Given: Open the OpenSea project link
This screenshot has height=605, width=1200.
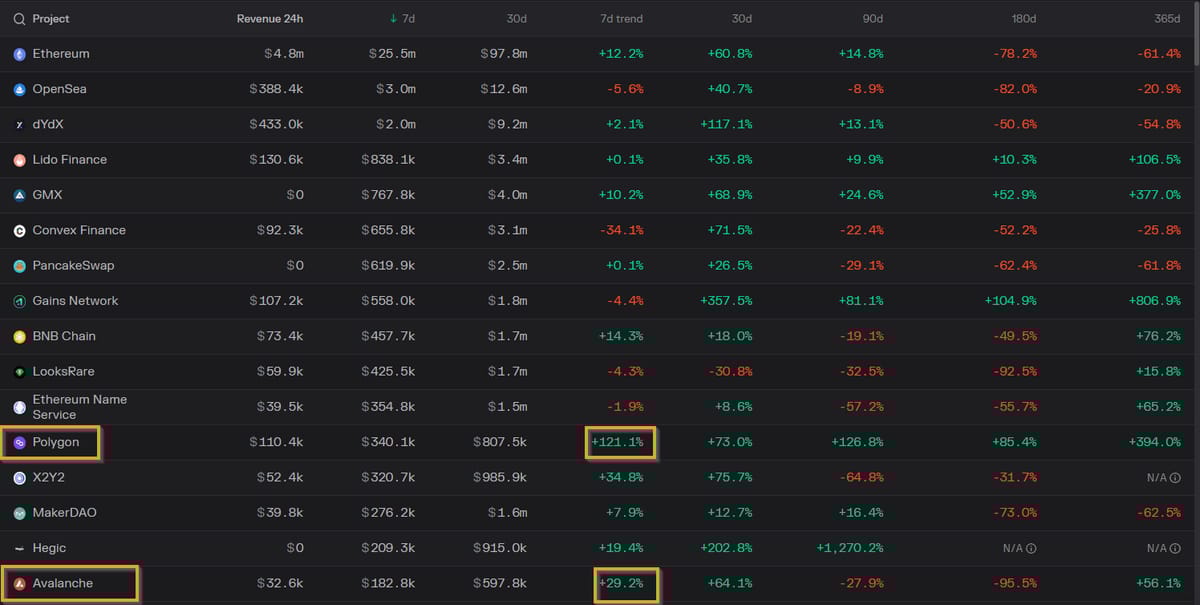Looking at the screenshot, I should [60, 89].
